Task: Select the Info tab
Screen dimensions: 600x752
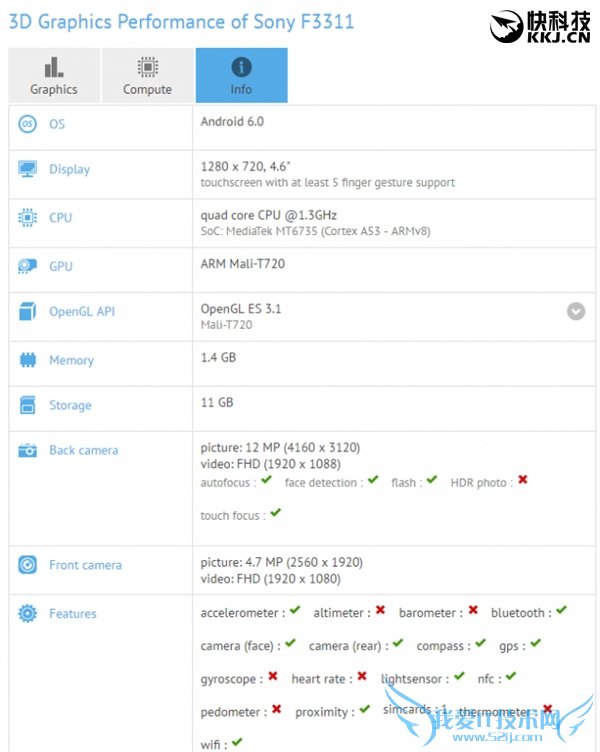Action: [241, 75]
